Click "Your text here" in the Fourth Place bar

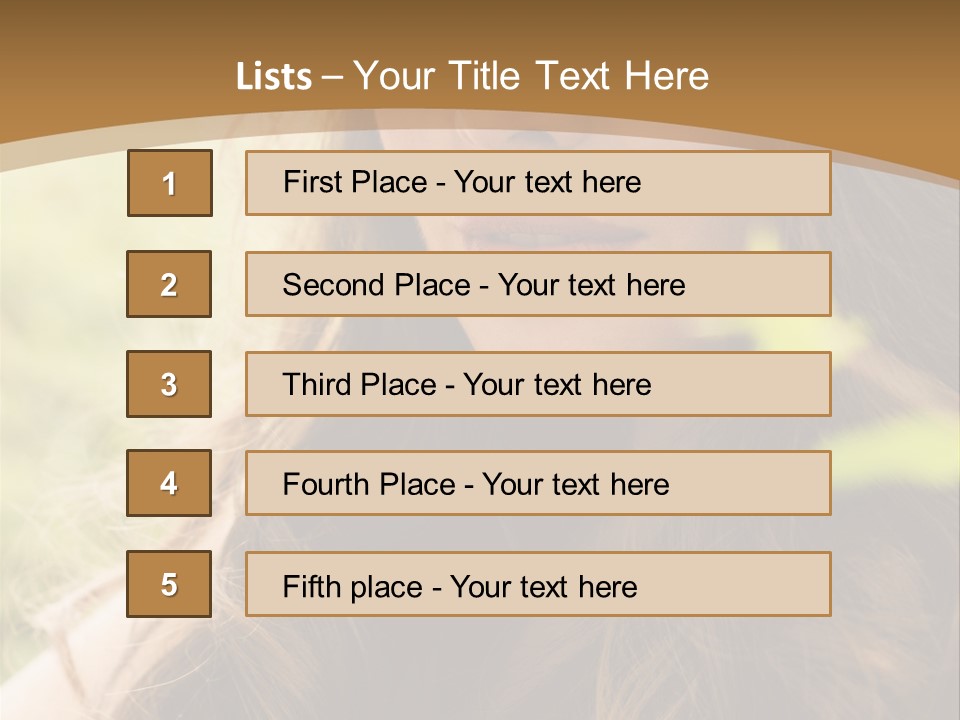575,485
